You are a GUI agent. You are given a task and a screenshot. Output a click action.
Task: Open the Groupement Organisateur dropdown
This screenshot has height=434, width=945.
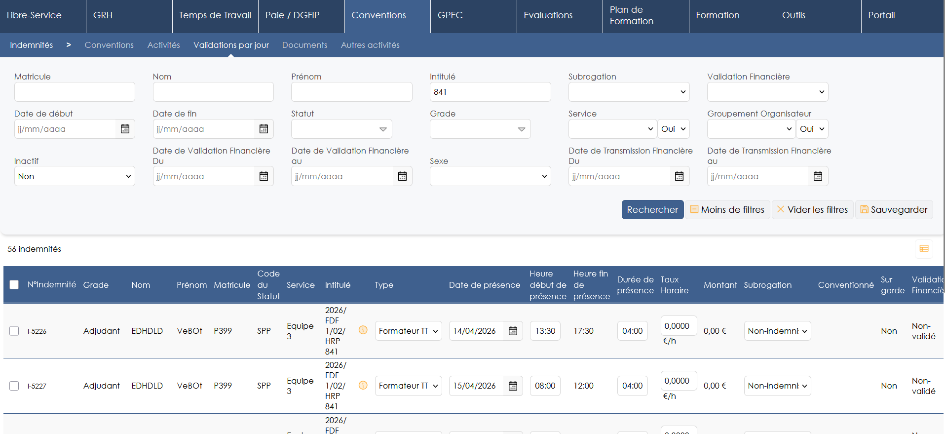[x=752, y=129]
